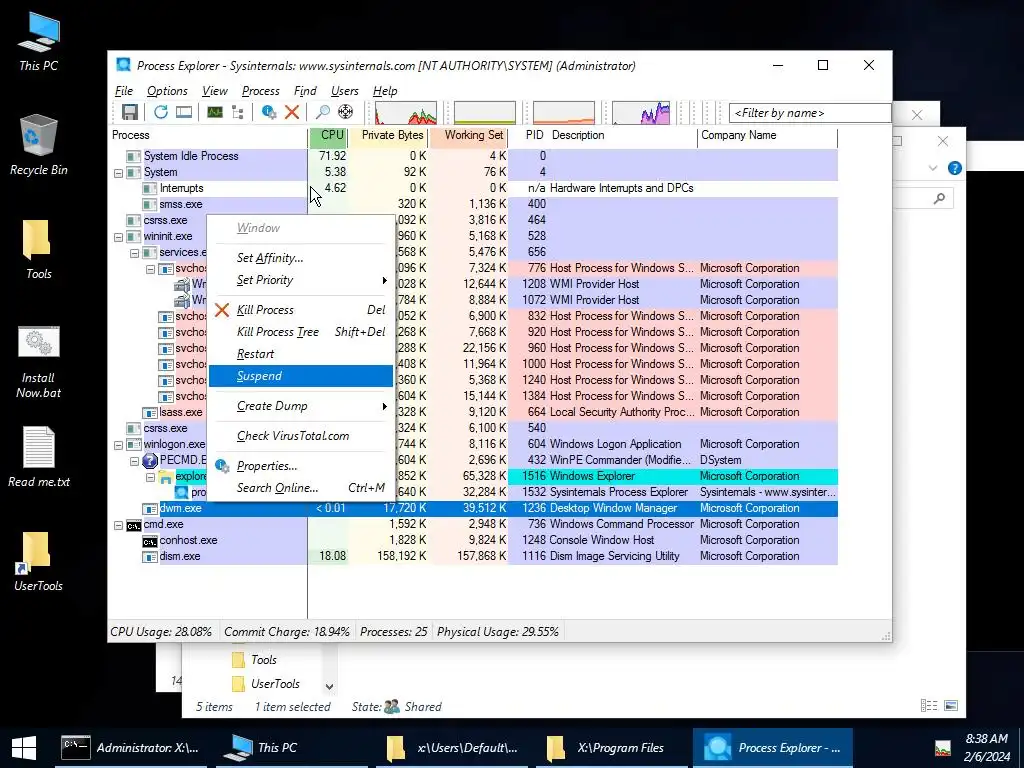Collapse the cmd.exe tree node
The height and width of the screenshot is (768, 1024).
(118, 525)
